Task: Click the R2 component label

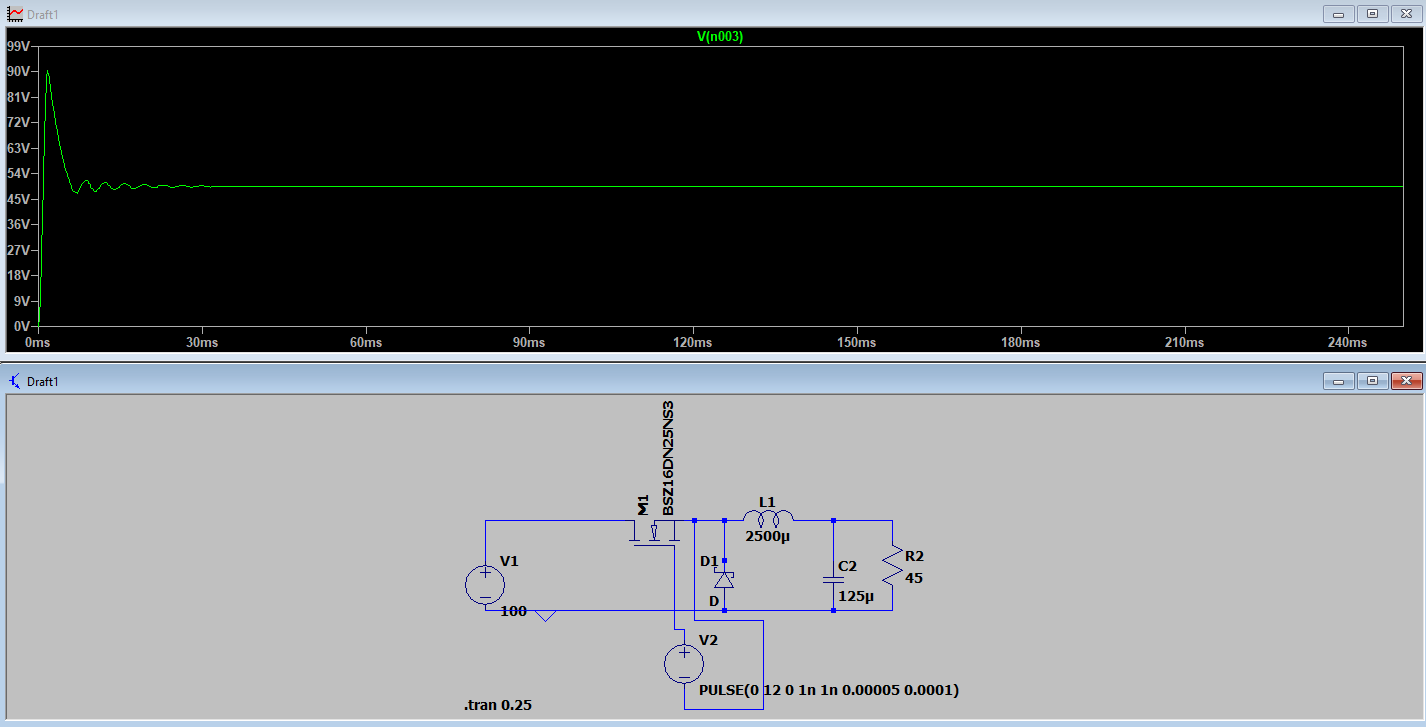Action: (x=914, y=555)
